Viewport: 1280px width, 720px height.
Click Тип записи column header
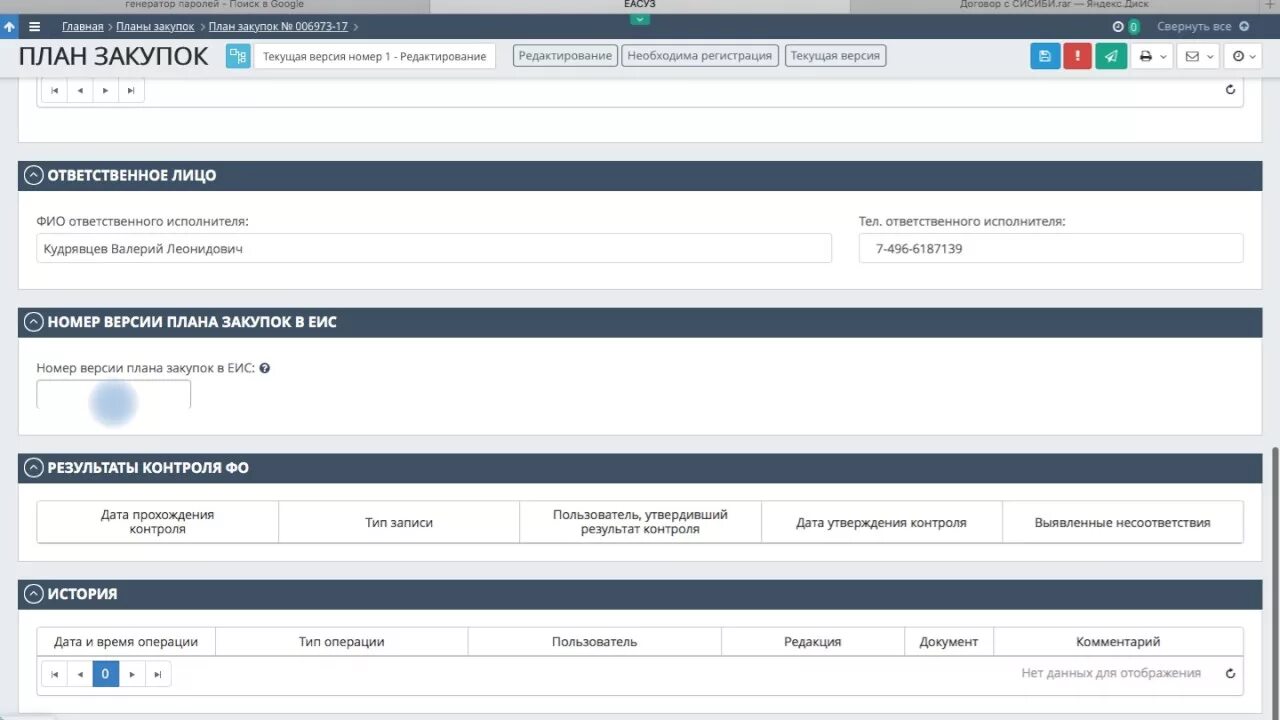[399, 522]
